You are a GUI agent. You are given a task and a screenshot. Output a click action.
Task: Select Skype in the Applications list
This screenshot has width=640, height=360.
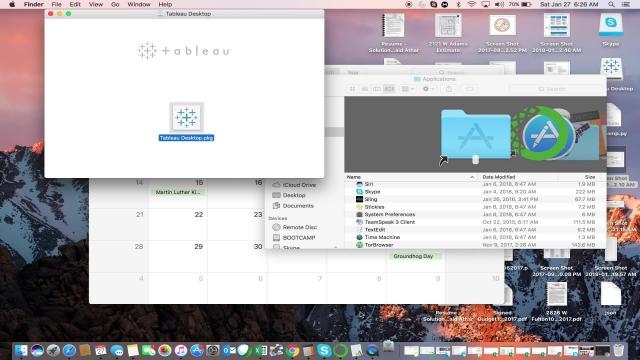tap(475, 192)
